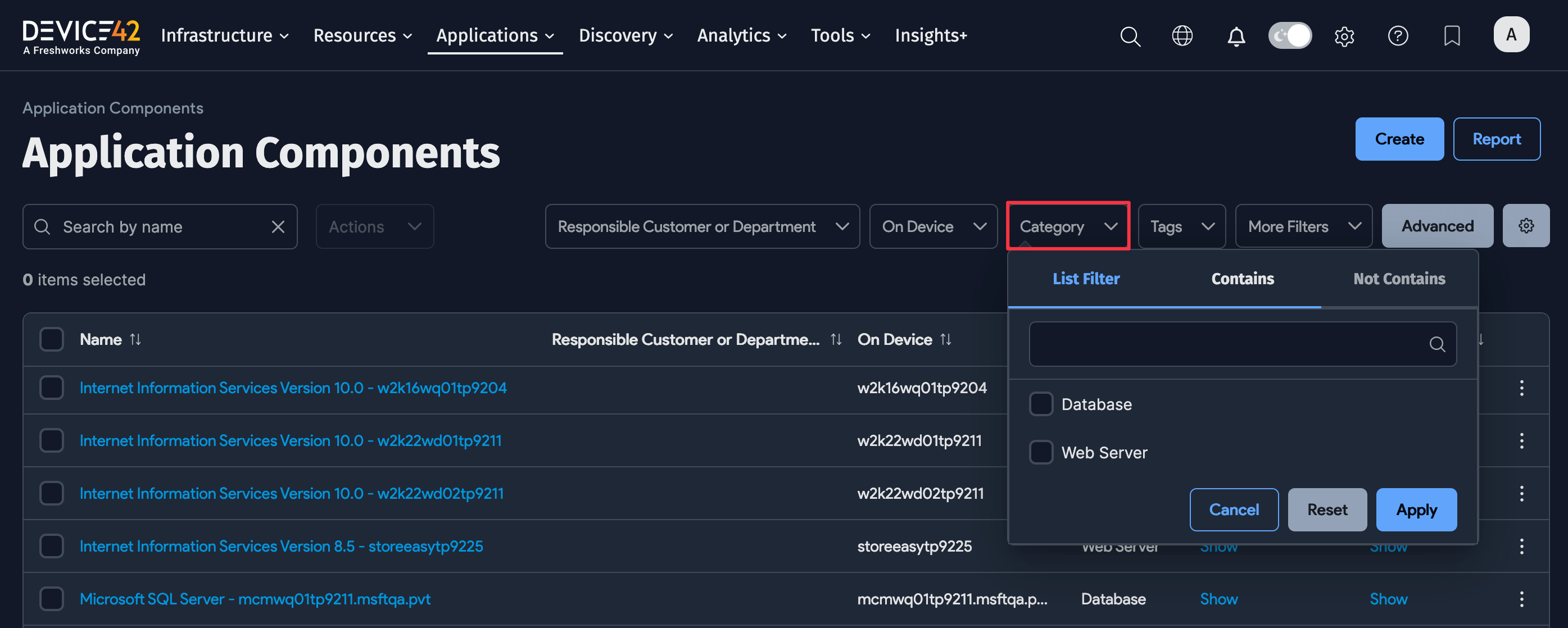Open the settings gear in the top bar
This screenshot has height=628, width=1568.
(x=1345, y=36)
